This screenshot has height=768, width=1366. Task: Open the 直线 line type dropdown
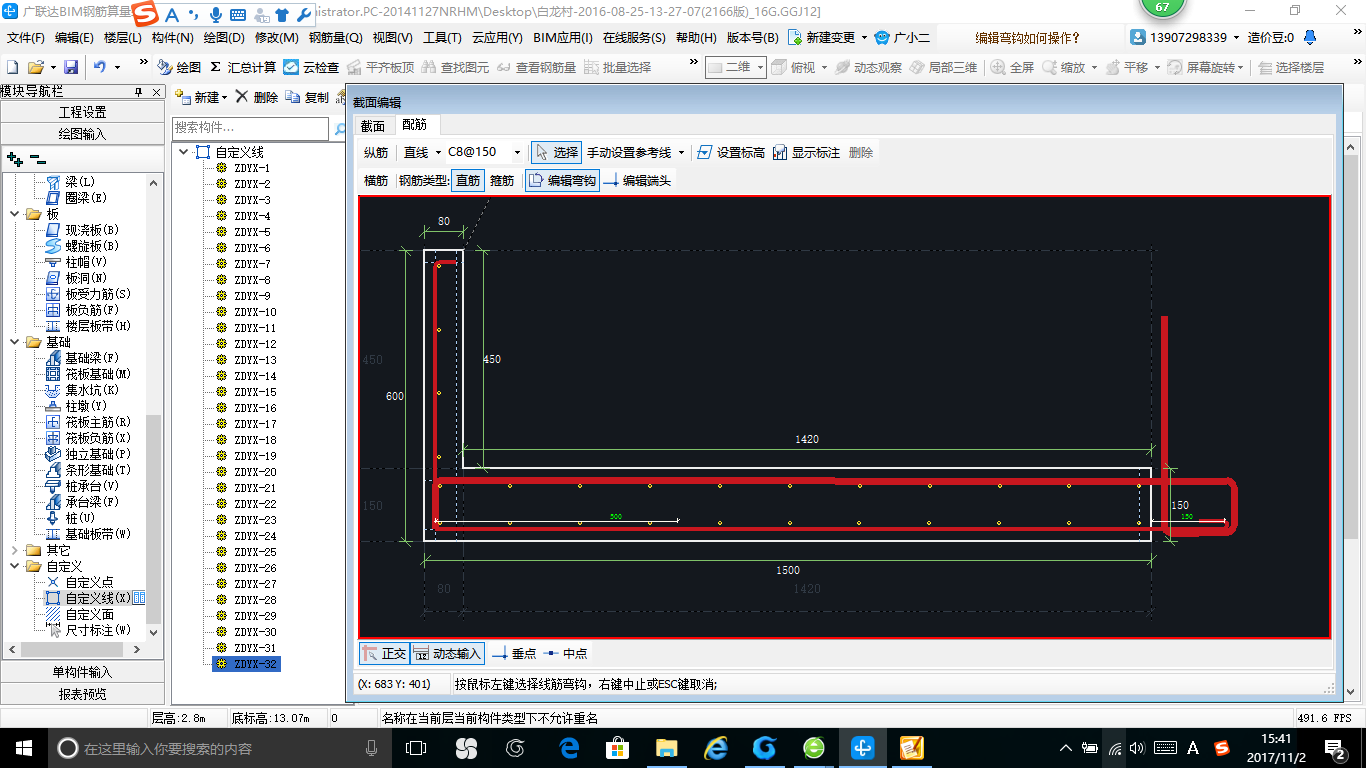(438, 152)
